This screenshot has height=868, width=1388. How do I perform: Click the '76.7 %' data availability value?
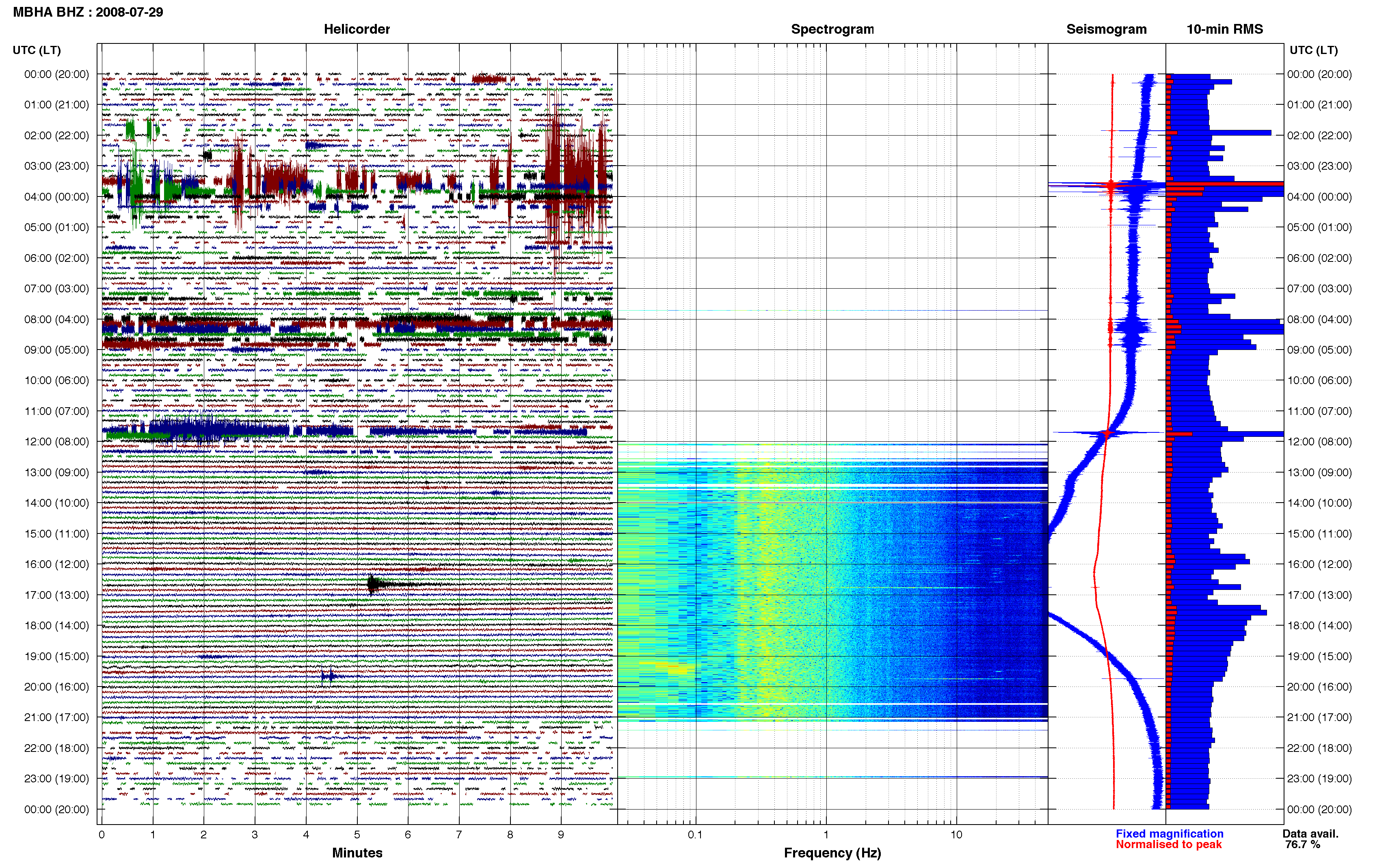1302,844
